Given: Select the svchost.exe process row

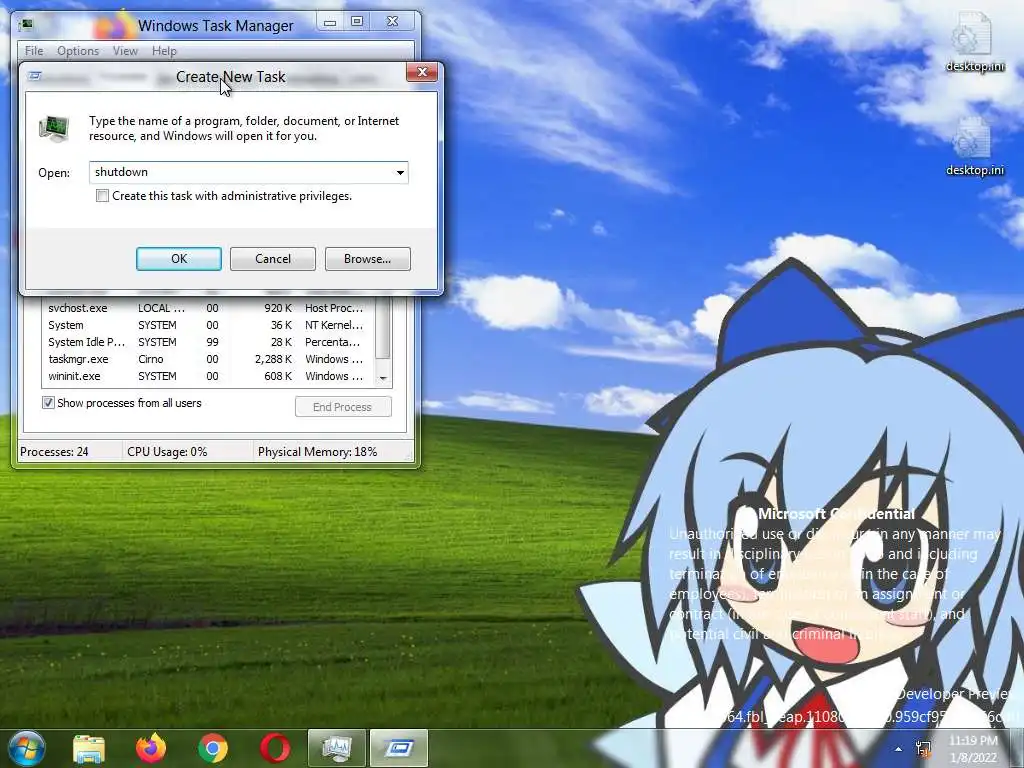Looking at the screenshot, I should point(208,308).
